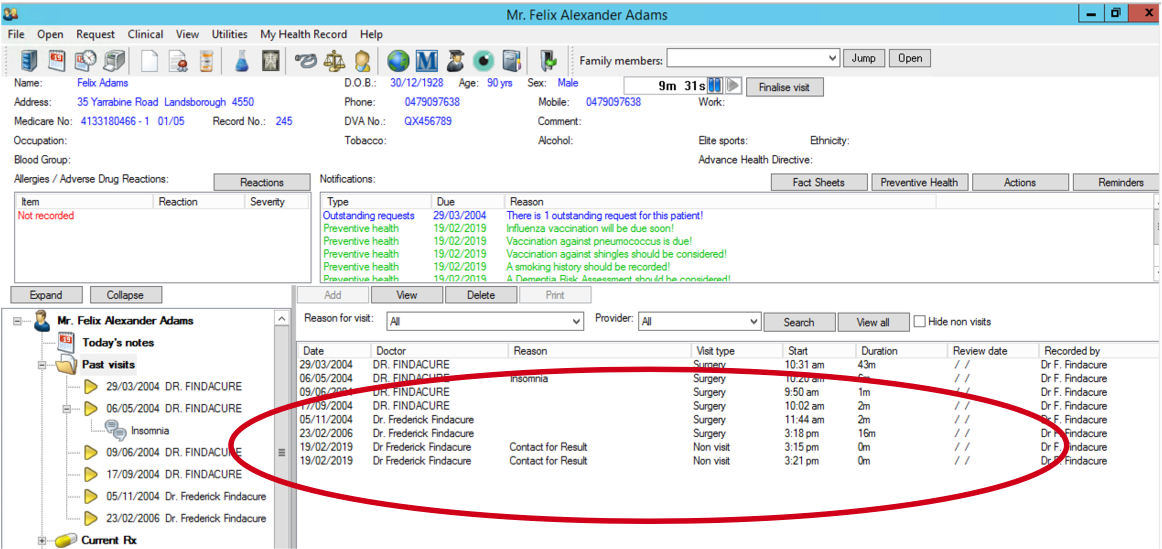Click 'Vaccination against pneumococcus is due!' notification
This screenshot has height=549, width=1162.
click(600, 241)
